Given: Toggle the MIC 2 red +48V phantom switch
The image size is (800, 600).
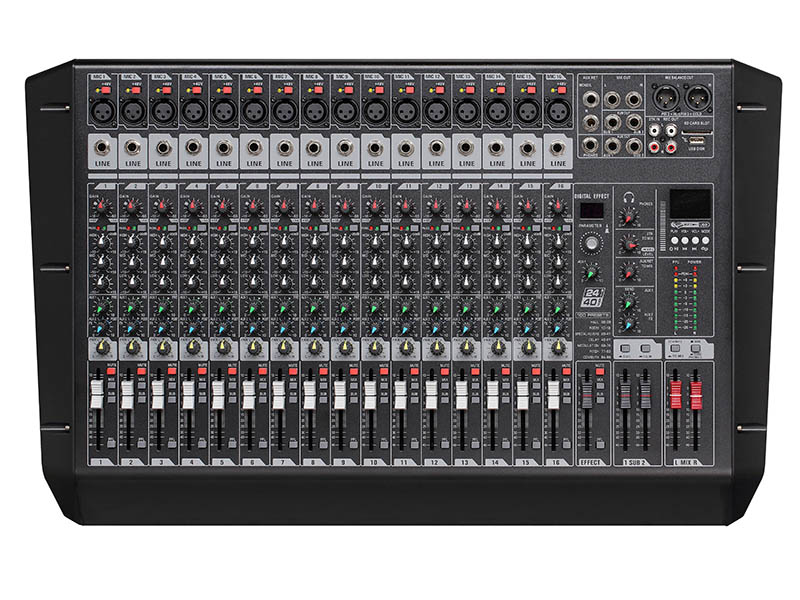Looking at the screenshot, I should (x=138, y=90).
